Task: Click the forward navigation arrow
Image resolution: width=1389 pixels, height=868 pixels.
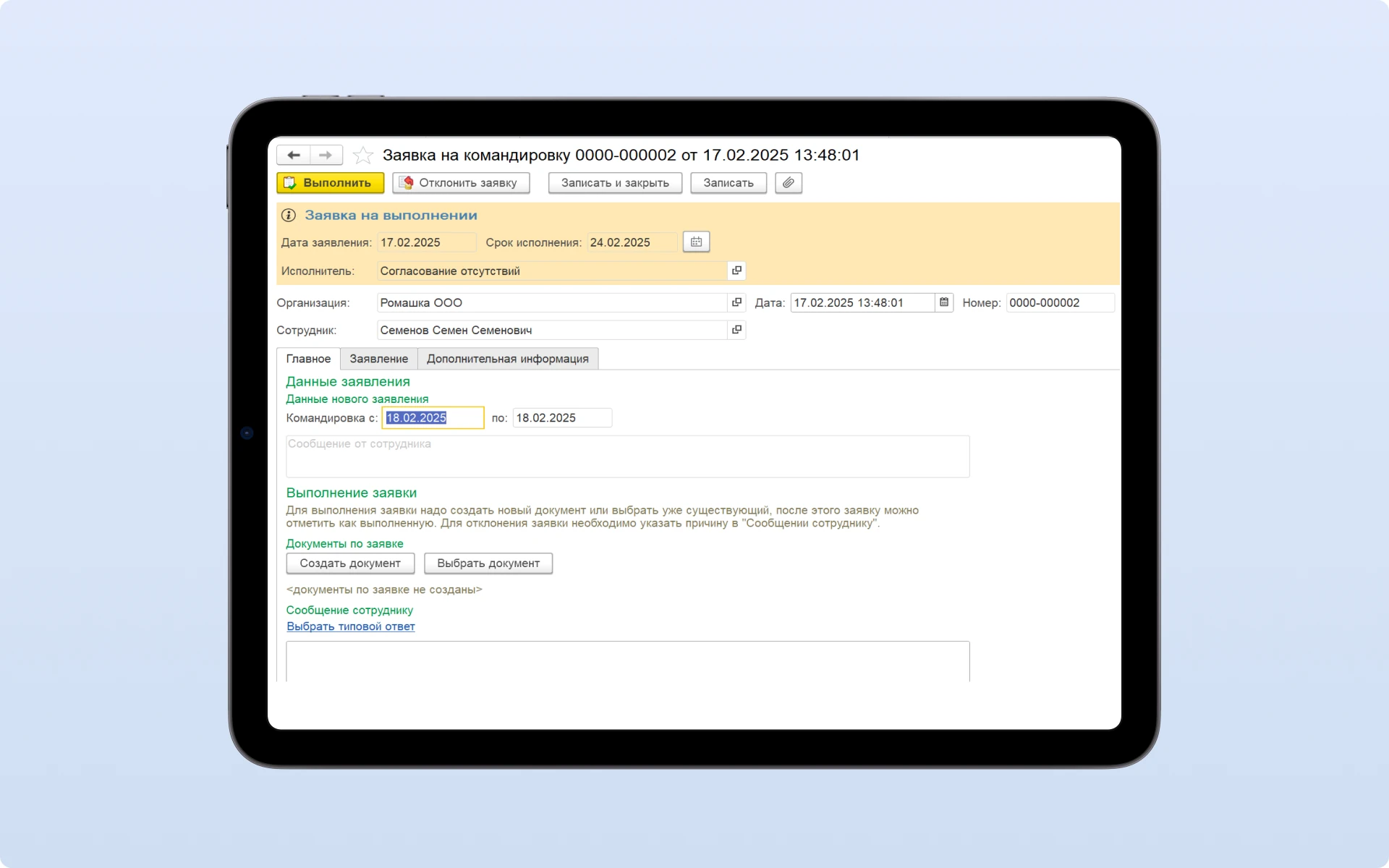Action: (x=326, y=155)
